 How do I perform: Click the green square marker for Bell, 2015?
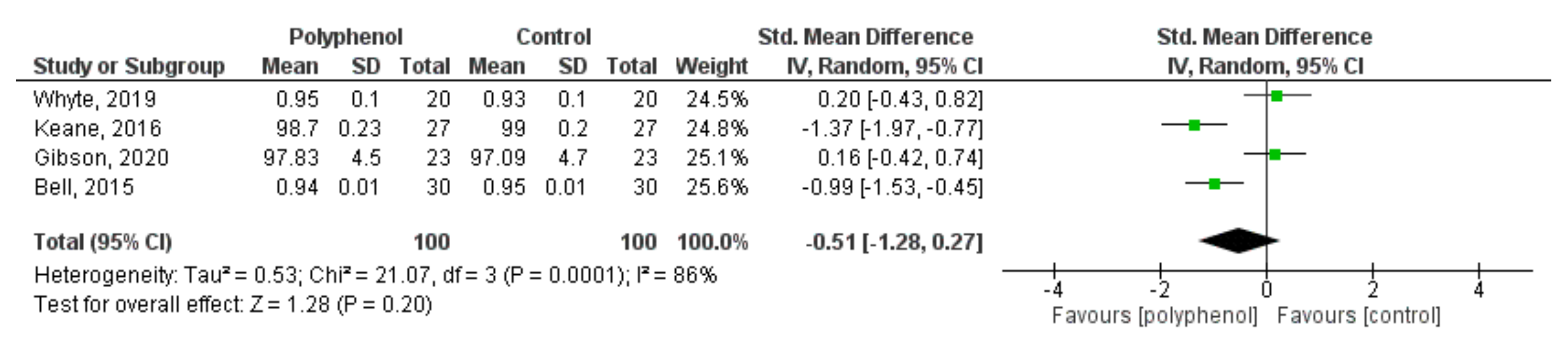click(1214, 184)
